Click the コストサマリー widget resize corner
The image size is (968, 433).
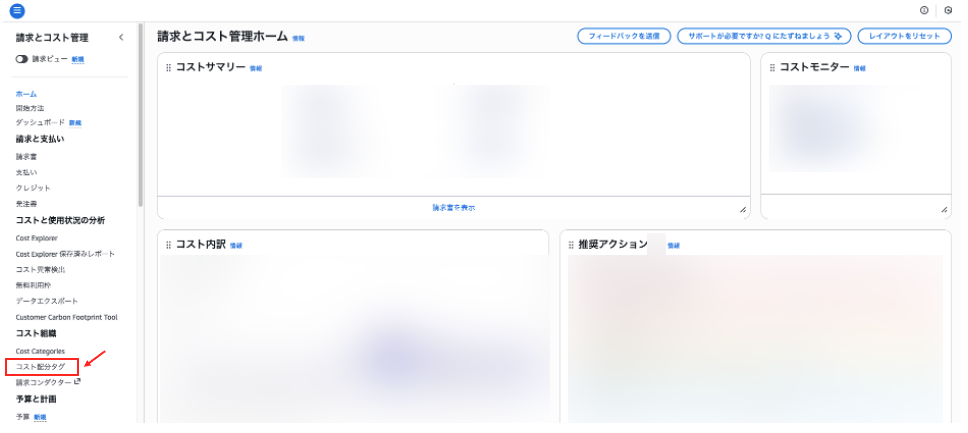pos(743,210)
